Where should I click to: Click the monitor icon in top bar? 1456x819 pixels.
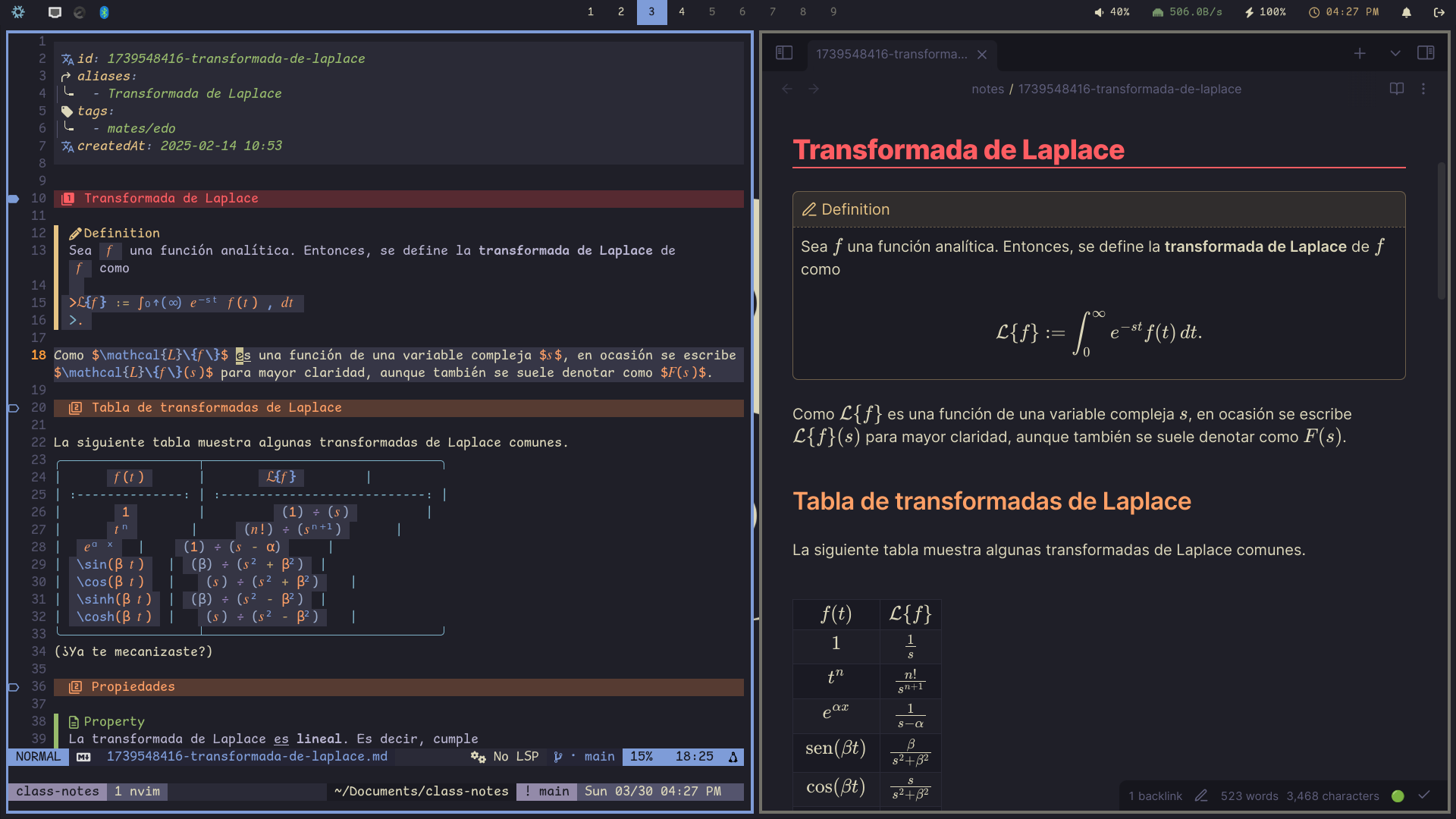55,12
